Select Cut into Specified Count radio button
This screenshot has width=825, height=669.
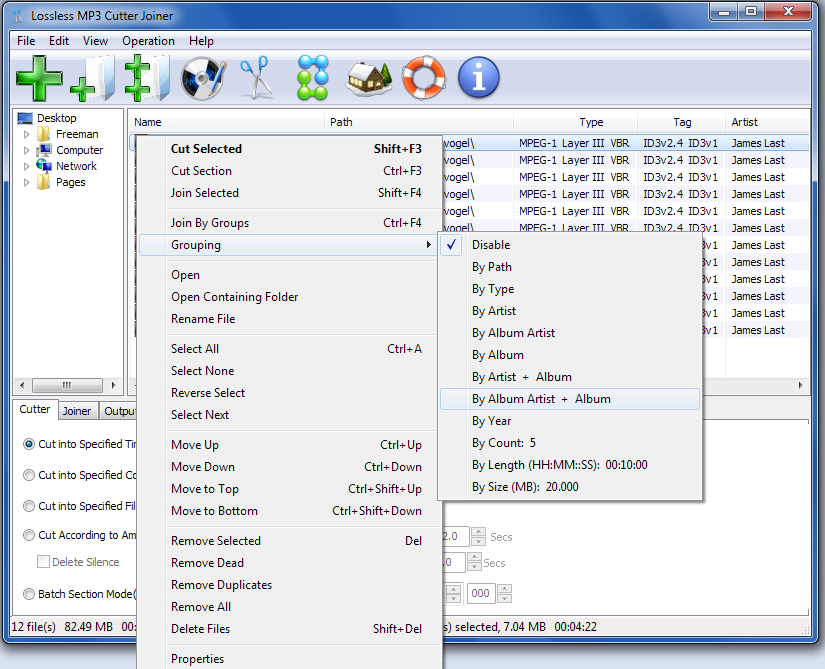(29, 475)
